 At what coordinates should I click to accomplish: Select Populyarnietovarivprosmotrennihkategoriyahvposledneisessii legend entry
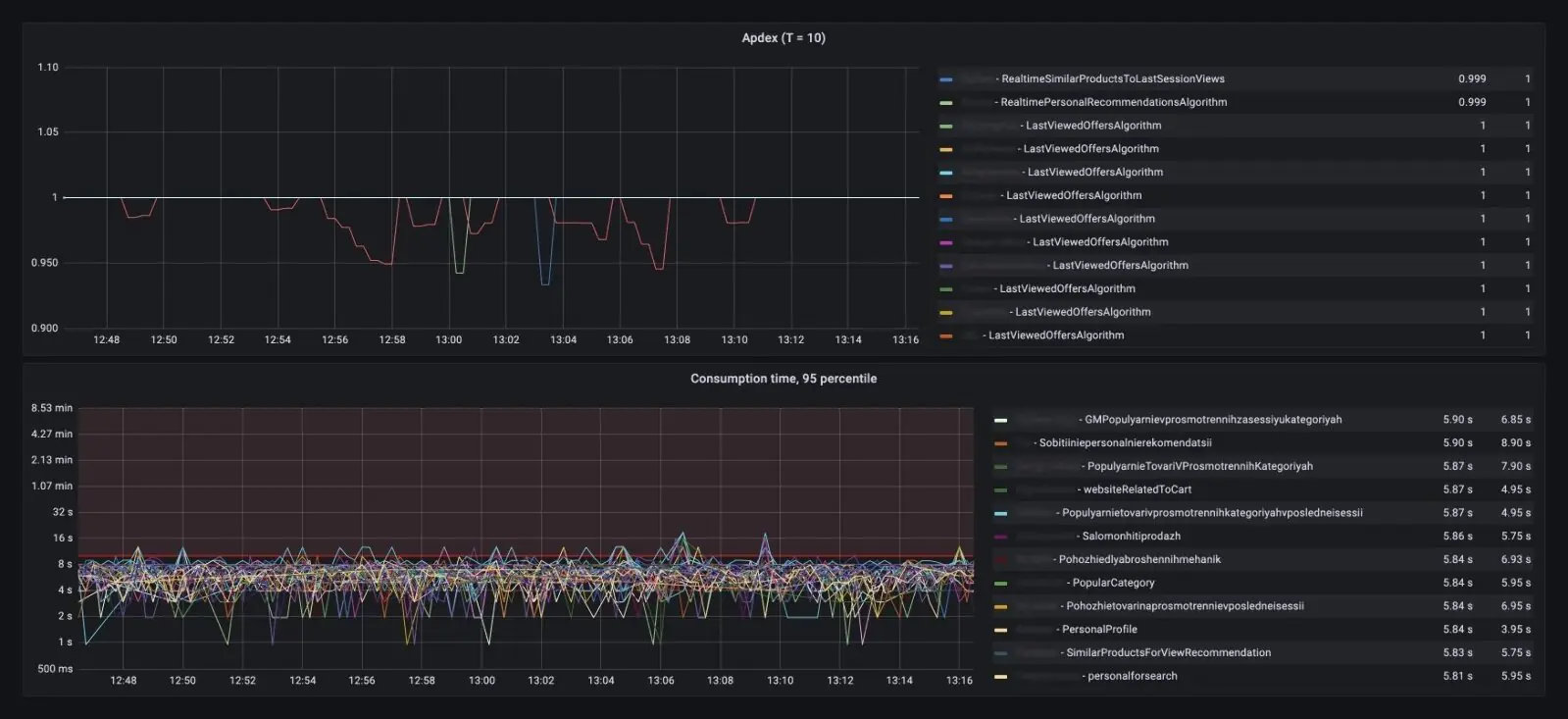1212,513
